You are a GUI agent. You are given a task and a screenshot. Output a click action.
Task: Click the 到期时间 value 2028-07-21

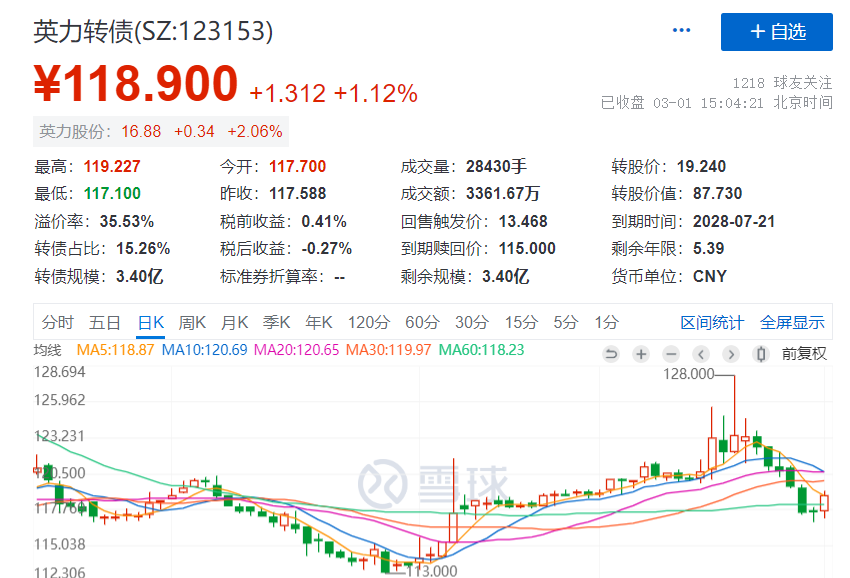pos(734,221)
